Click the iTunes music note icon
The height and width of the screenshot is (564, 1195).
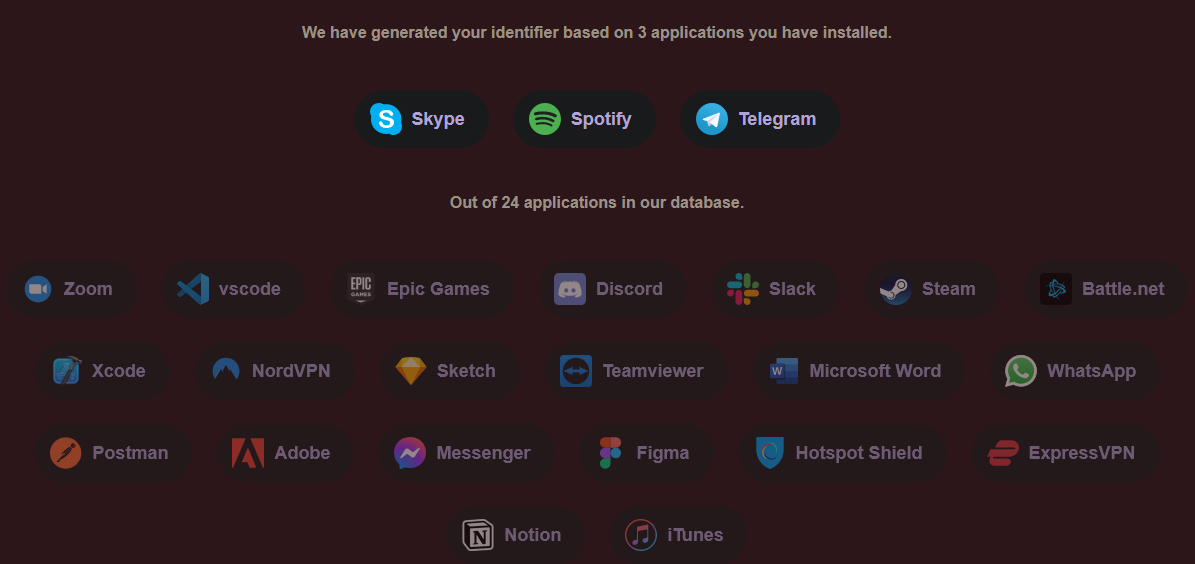coord(641,535)
